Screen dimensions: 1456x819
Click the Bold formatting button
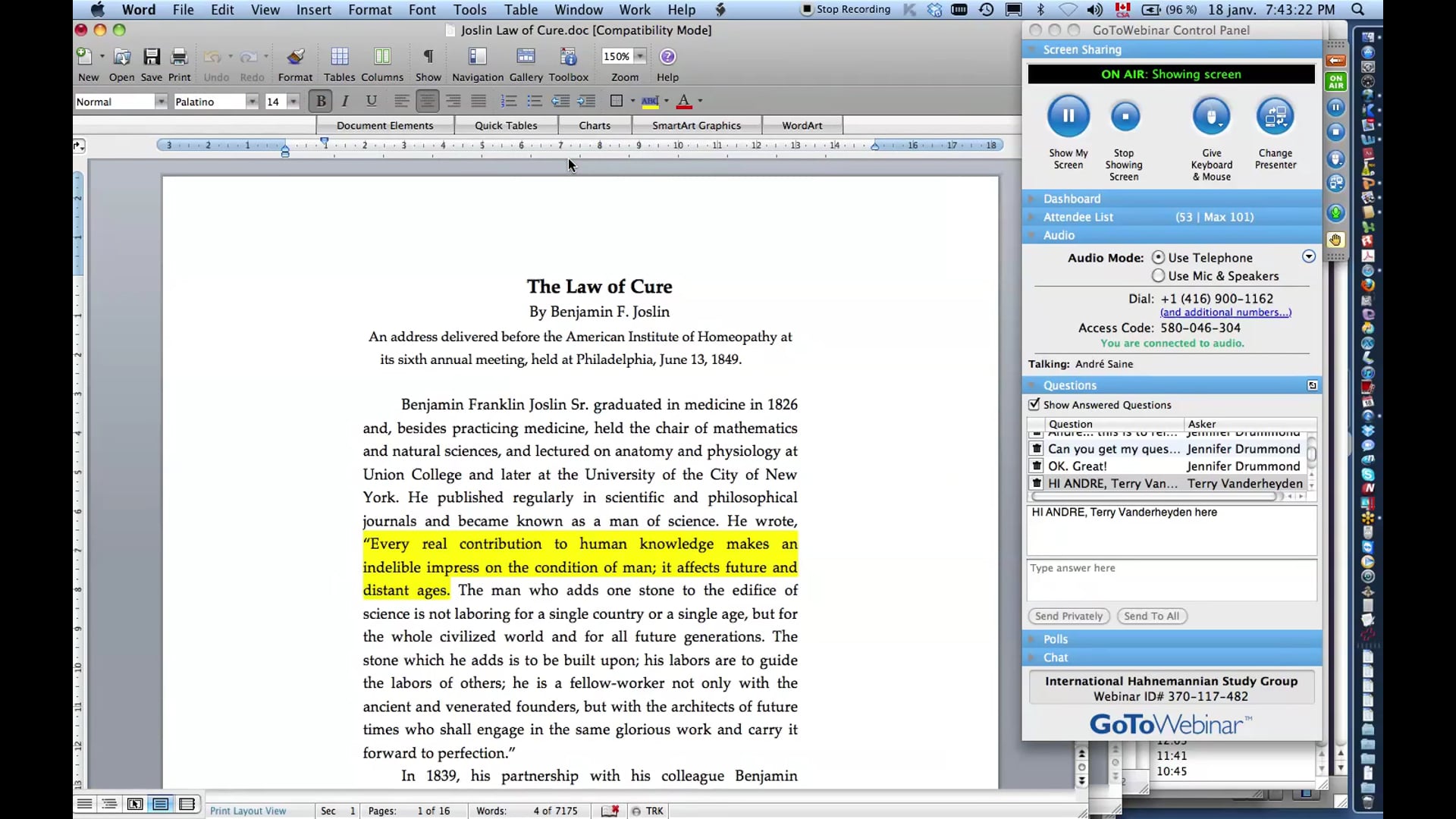coord(321,101)
